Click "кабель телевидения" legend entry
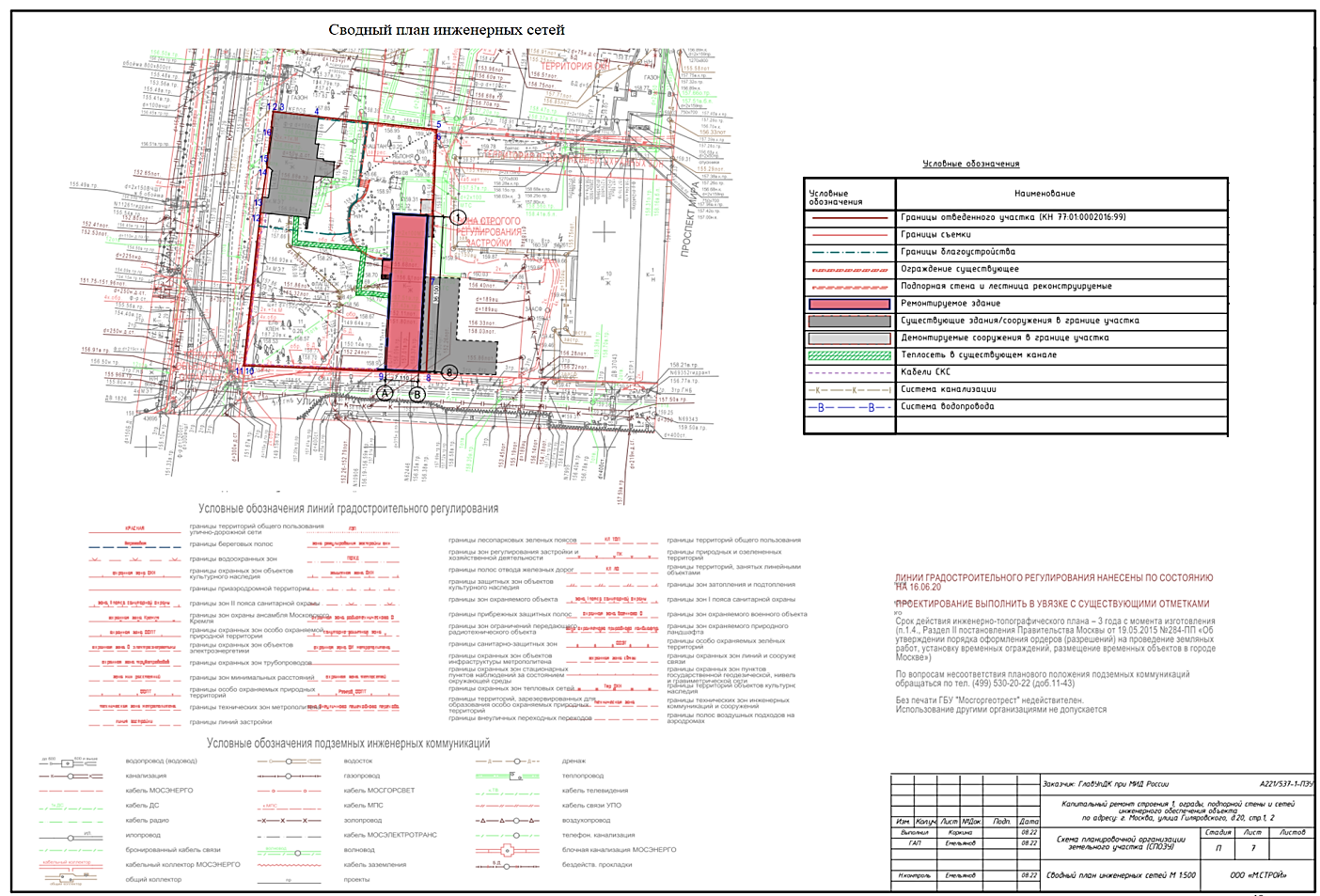 (x=595, y=791)
